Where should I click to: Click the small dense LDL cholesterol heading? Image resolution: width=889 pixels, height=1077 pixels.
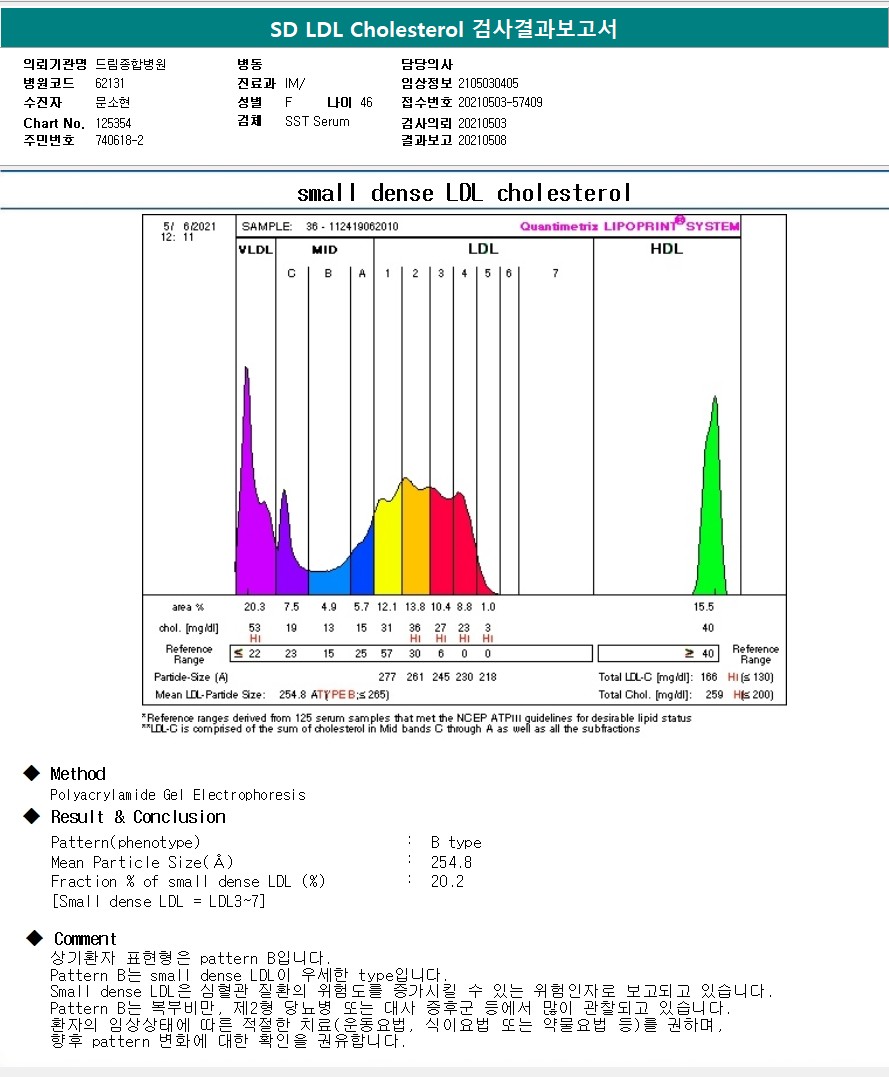pyautogui.click(x=464, y=193)
